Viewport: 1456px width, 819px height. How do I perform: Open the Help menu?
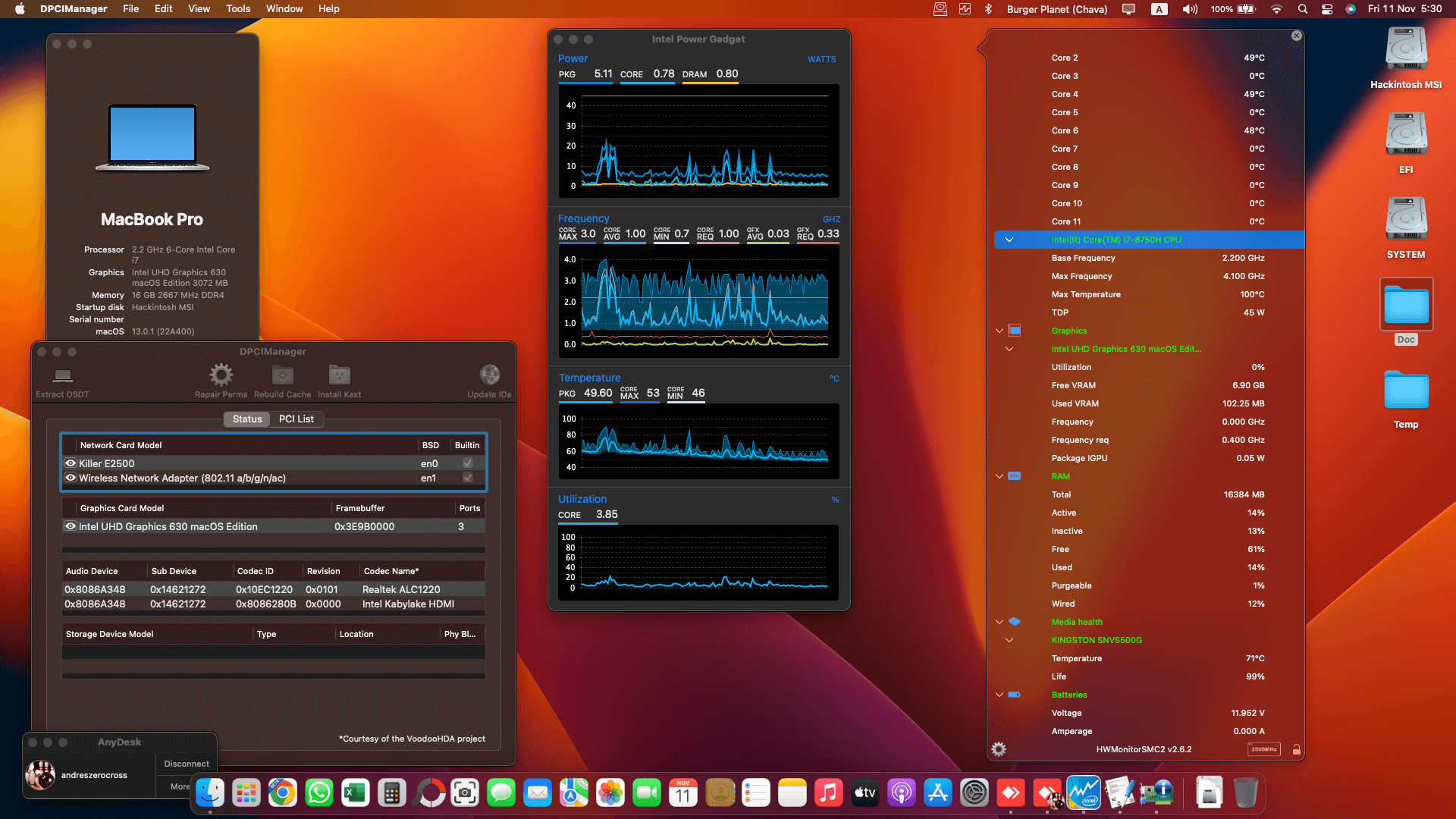point(328,9)
